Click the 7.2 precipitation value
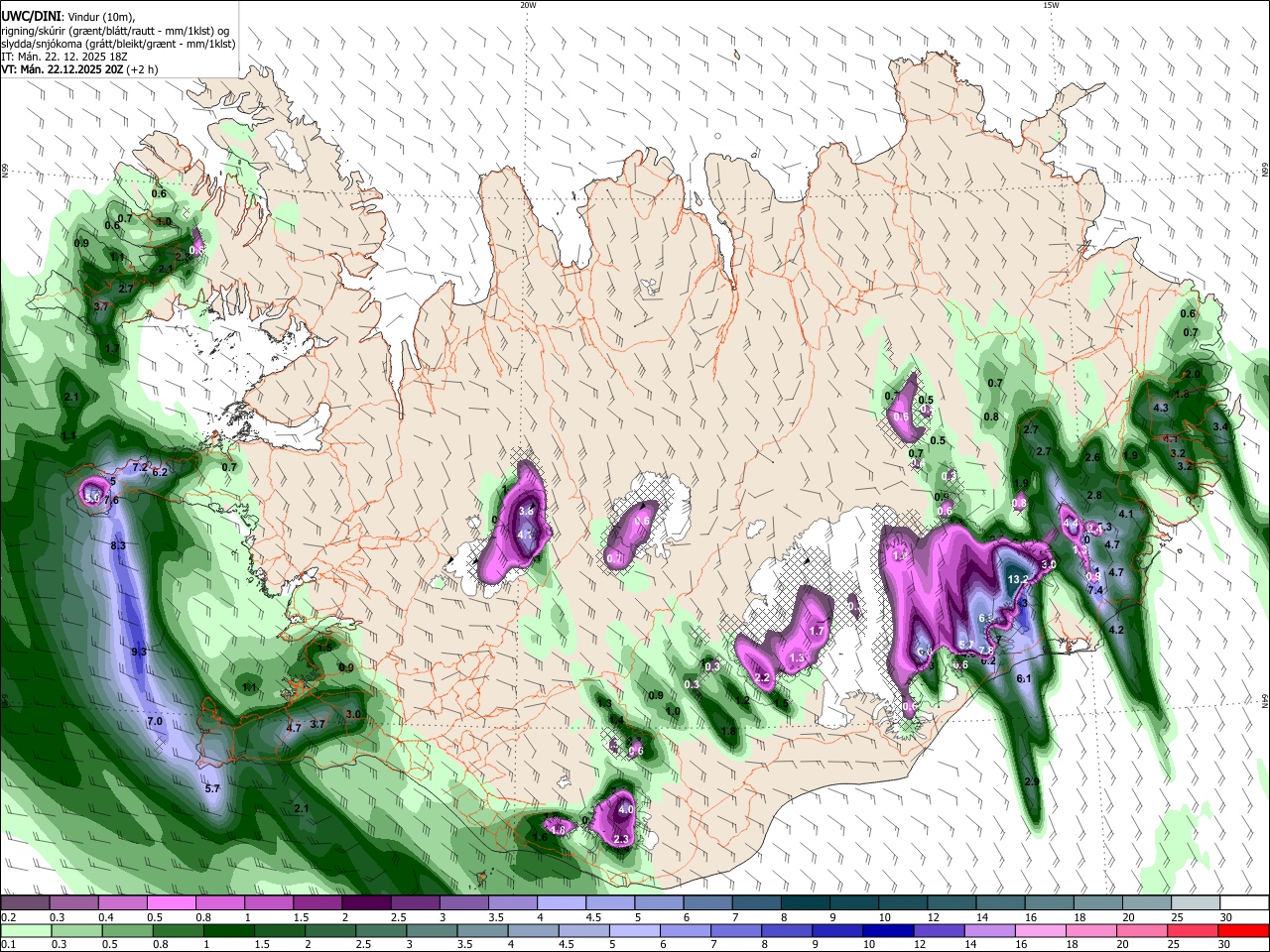1270x952 pixels. pos(140,467)
